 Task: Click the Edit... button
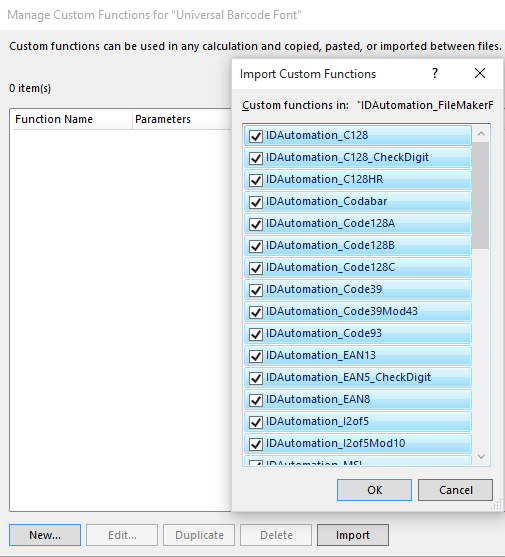[x=122, y=535]
